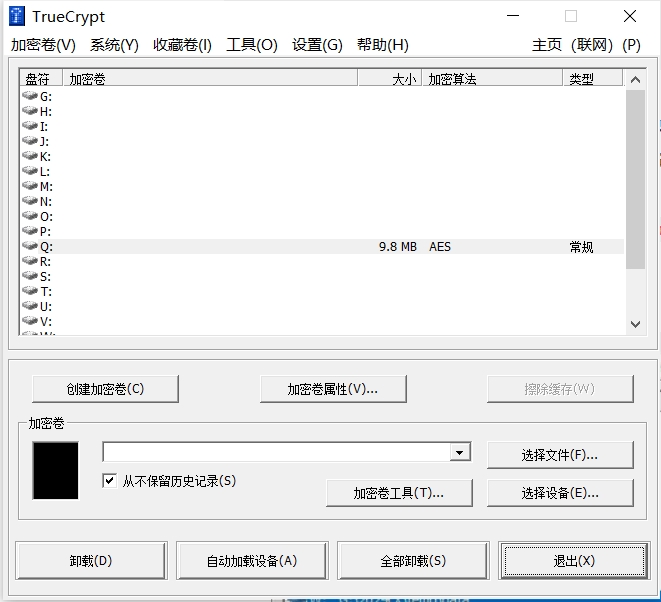Click the drive icon beside R:

coord(30,261)
